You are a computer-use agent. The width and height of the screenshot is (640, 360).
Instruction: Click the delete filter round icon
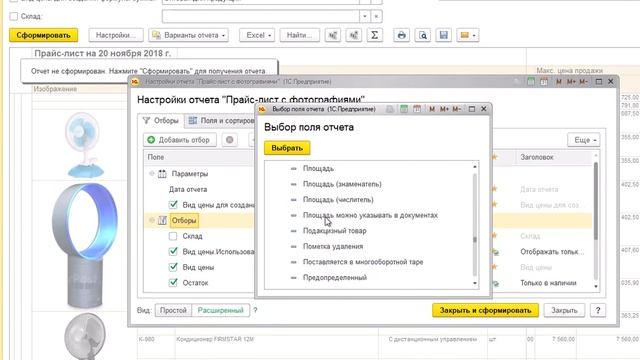(230, 140)
